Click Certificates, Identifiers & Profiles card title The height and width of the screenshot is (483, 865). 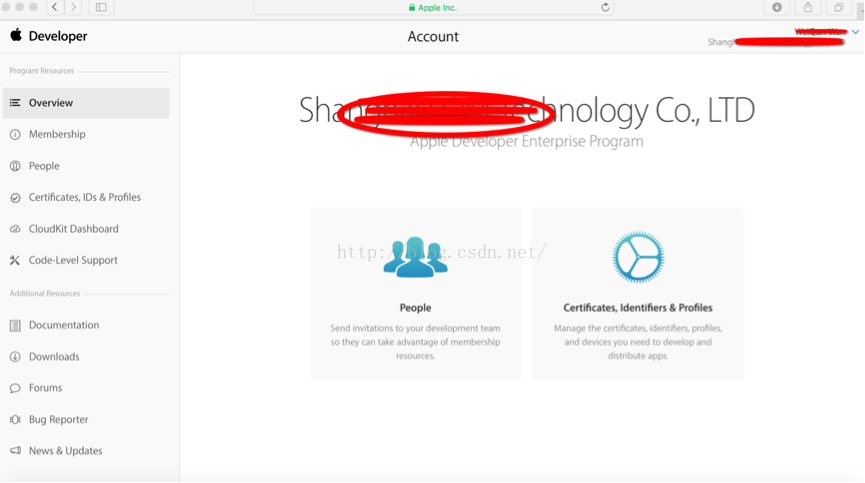638,308
